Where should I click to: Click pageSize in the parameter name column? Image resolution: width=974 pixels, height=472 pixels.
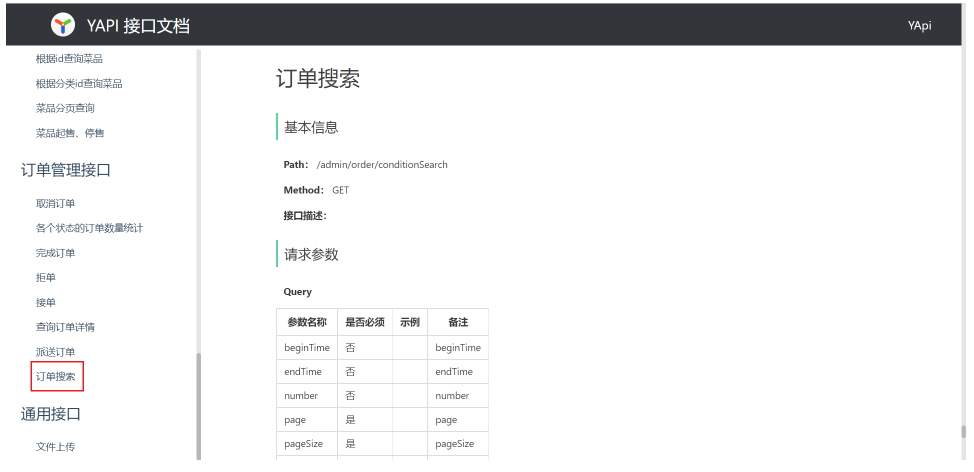click(x=303, y=444)
